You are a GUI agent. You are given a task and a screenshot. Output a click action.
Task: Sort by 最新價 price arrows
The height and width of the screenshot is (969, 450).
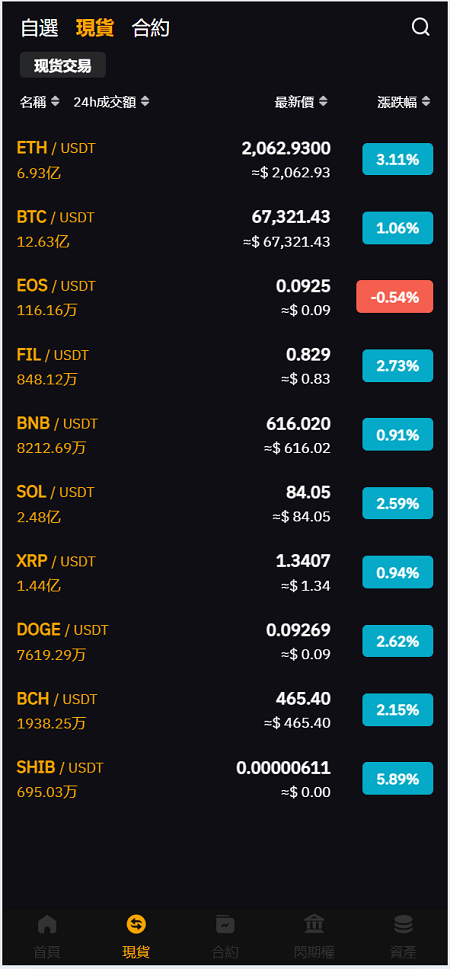point(323,101)
